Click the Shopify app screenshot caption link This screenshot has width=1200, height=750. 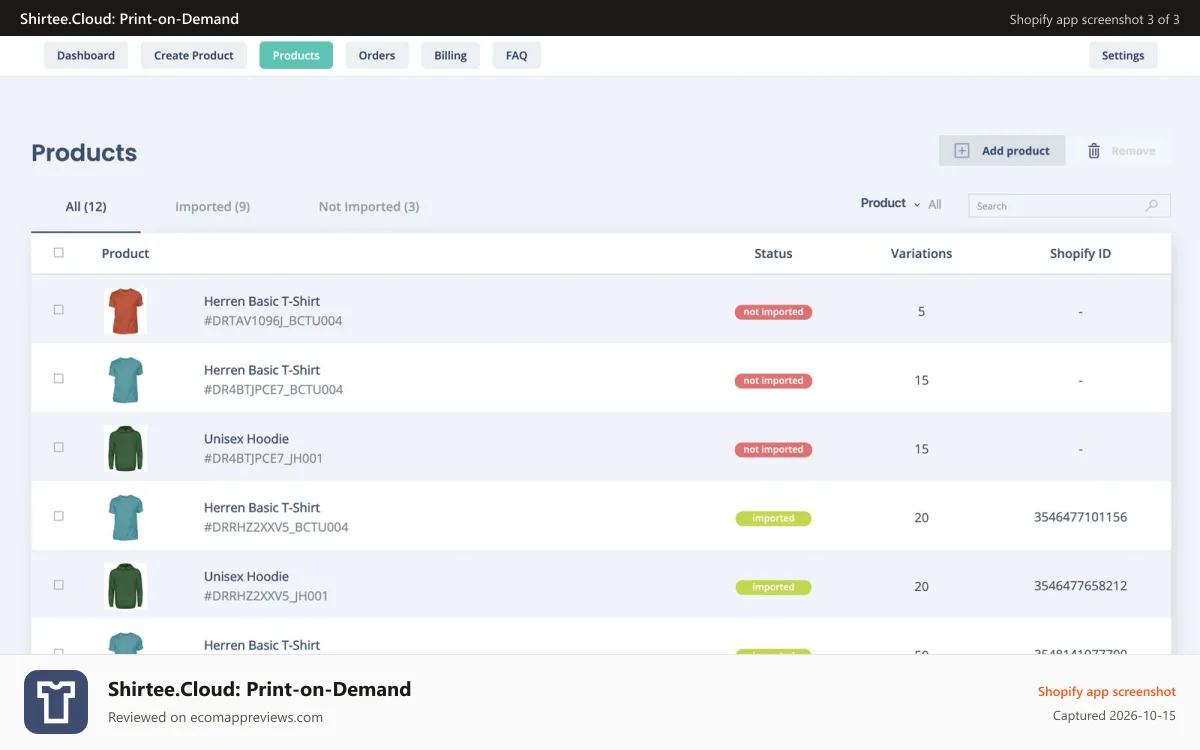click(1106, 692)
